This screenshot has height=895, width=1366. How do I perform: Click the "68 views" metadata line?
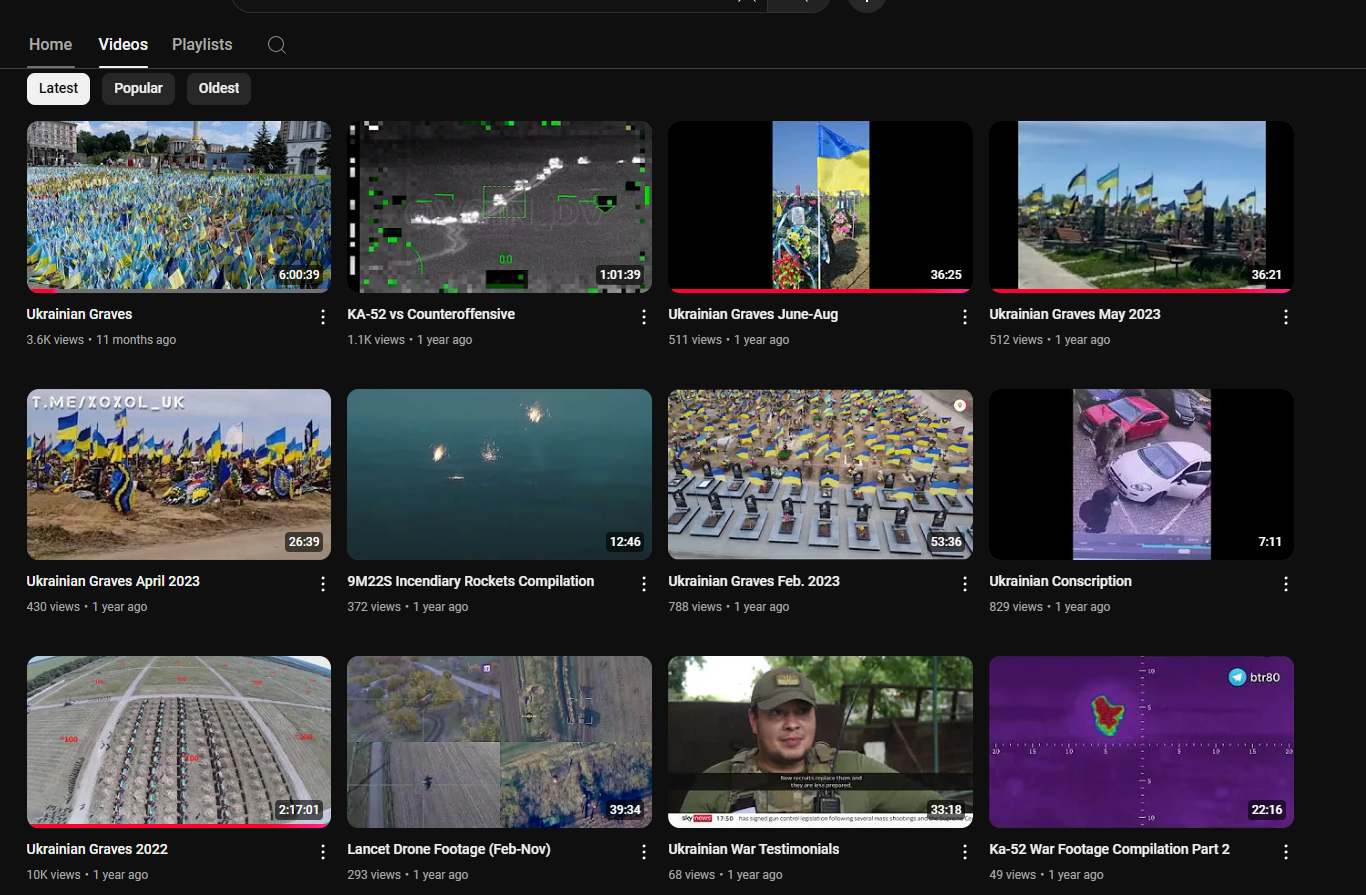coord(726,875)
